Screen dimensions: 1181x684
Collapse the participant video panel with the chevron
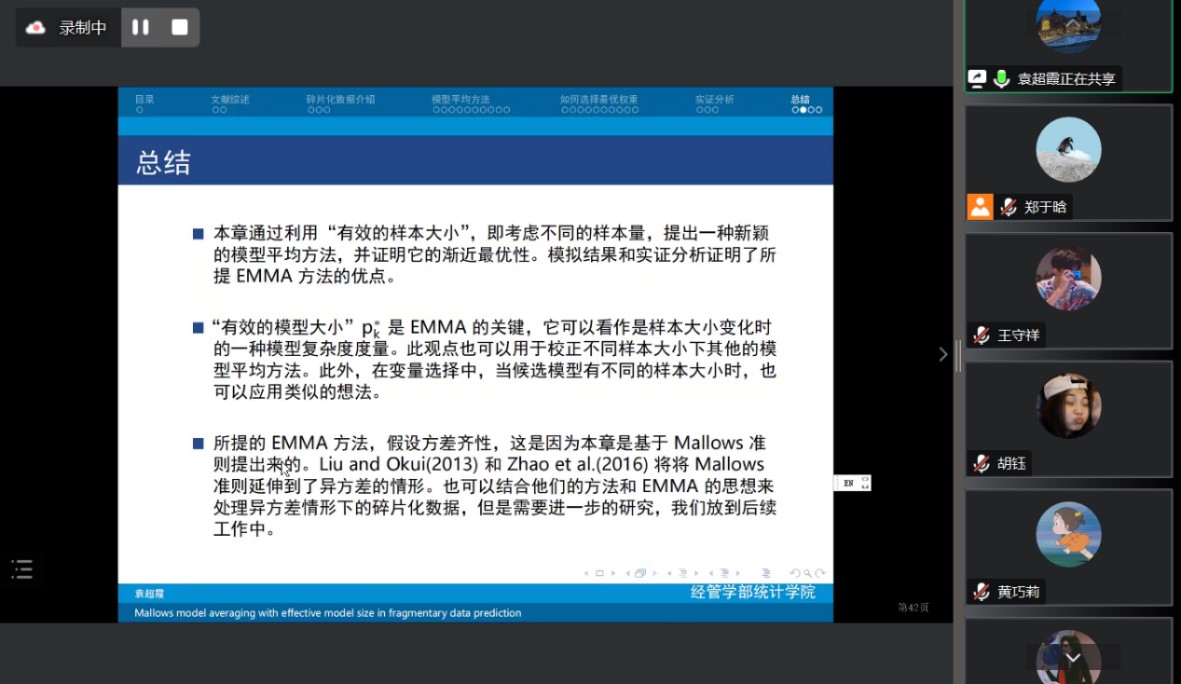click(942, 354)
